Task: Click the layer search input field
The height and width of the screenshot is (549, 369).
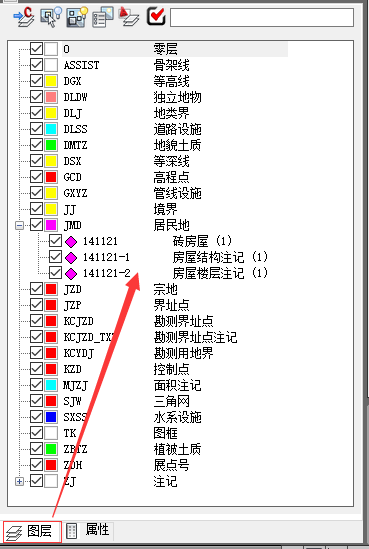Action: point(262,17)
